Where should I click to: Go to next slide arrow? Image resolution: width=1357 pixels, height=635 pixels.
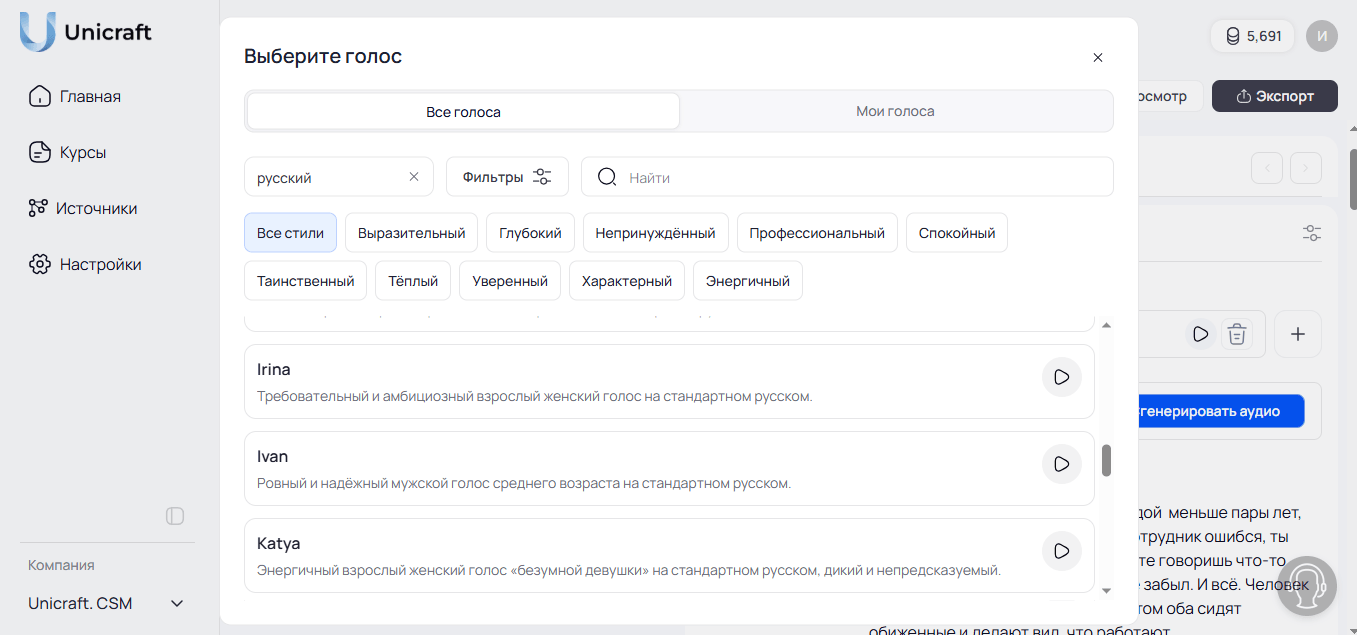point(1306,168)
